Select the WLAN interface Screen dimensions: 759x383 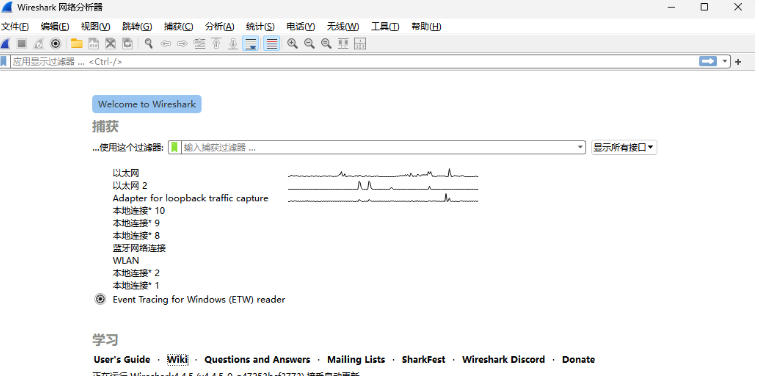[126, 260]
